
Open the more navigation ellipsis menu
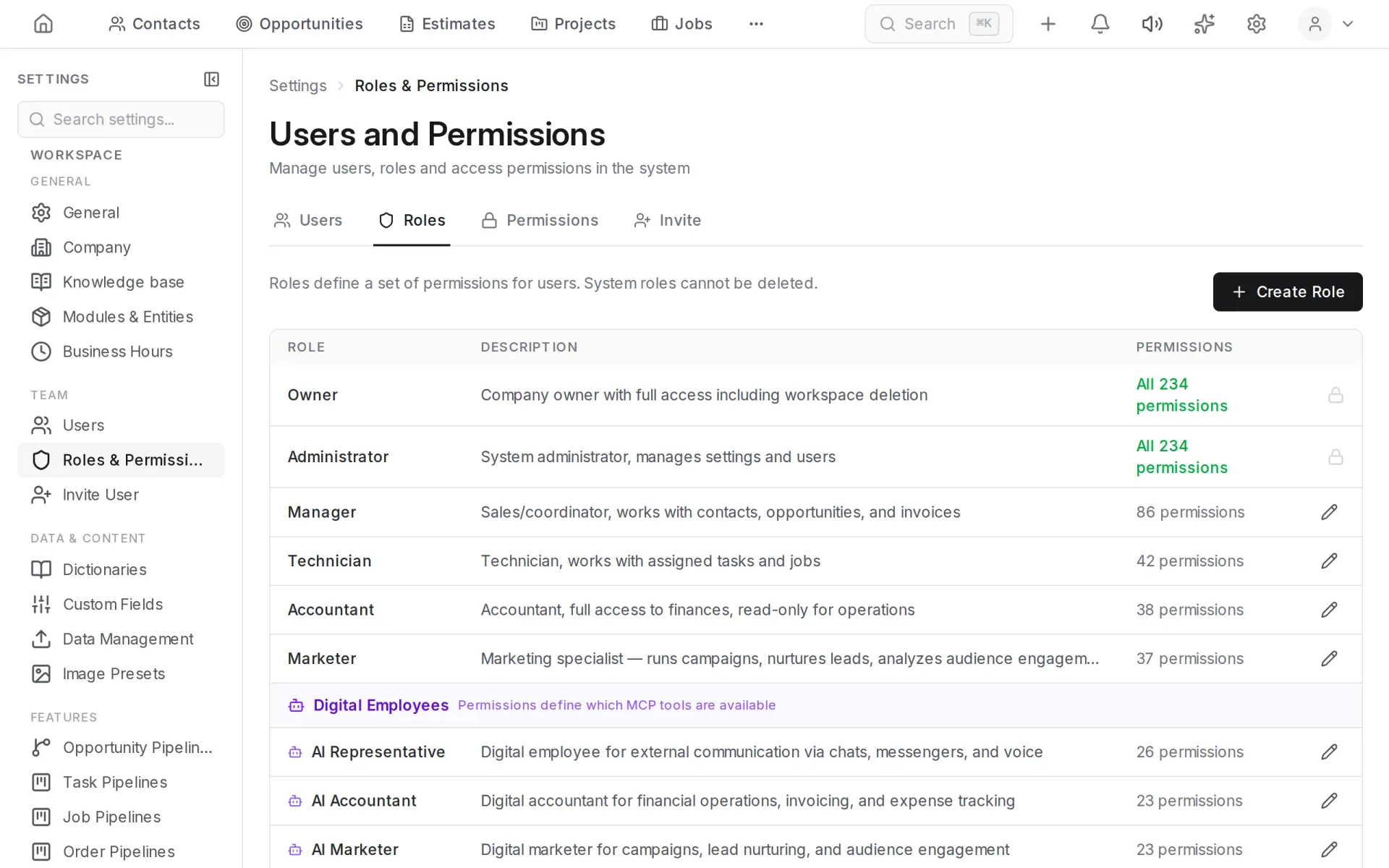(x=756, y=24)
